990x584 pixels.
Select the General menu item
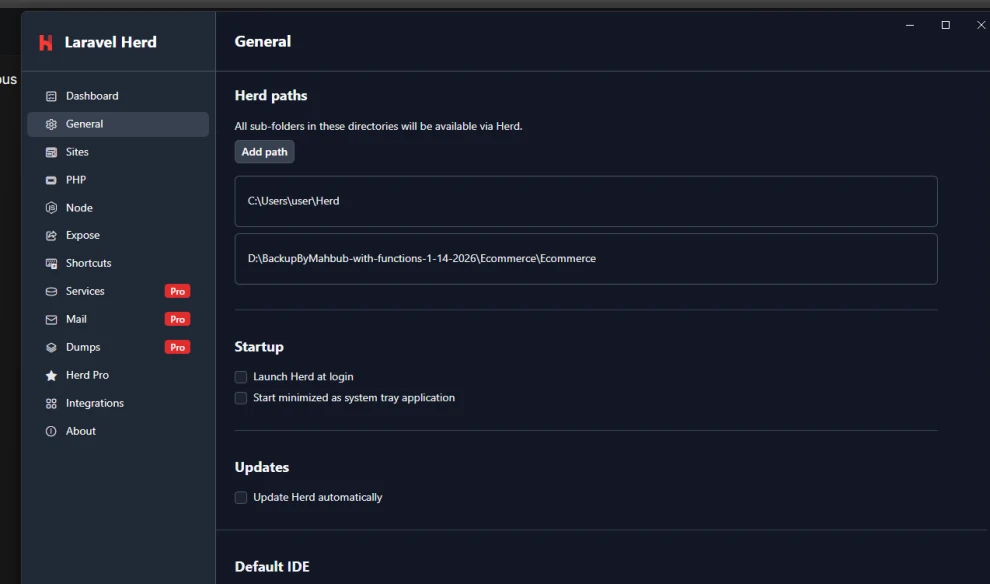pos(118,124)
